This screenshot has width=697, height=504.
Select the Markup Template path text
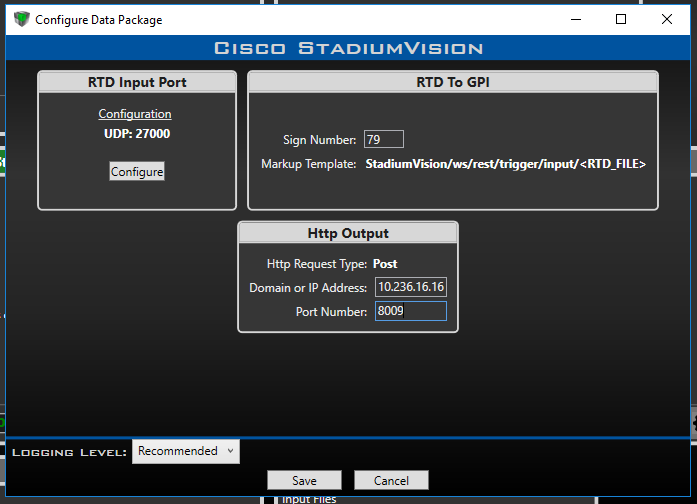coord(505,164)
